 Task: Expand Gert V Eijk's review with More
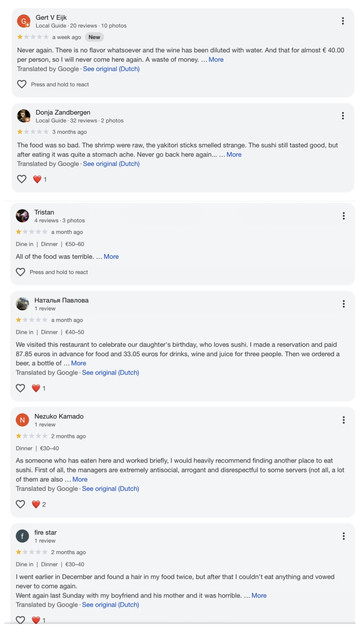(216, 60)
